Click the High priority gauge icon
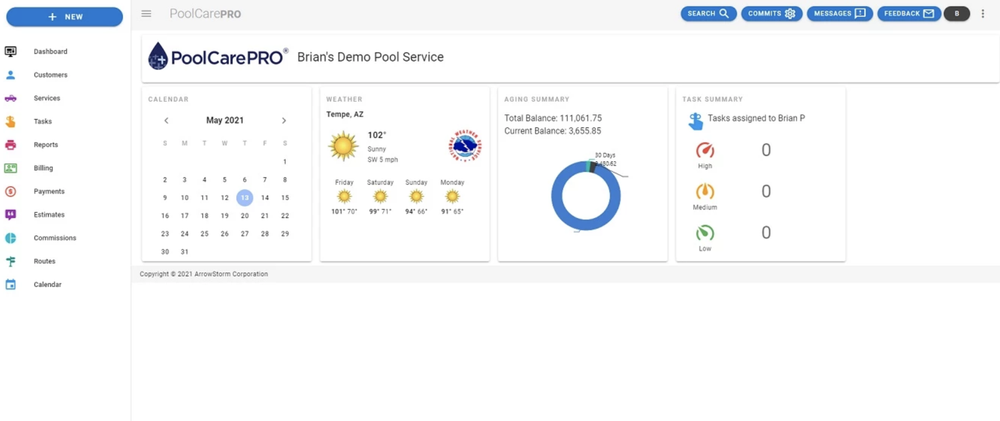This screenshot has width=1000, height=421. pyautogui.click(x=705, y=151)
